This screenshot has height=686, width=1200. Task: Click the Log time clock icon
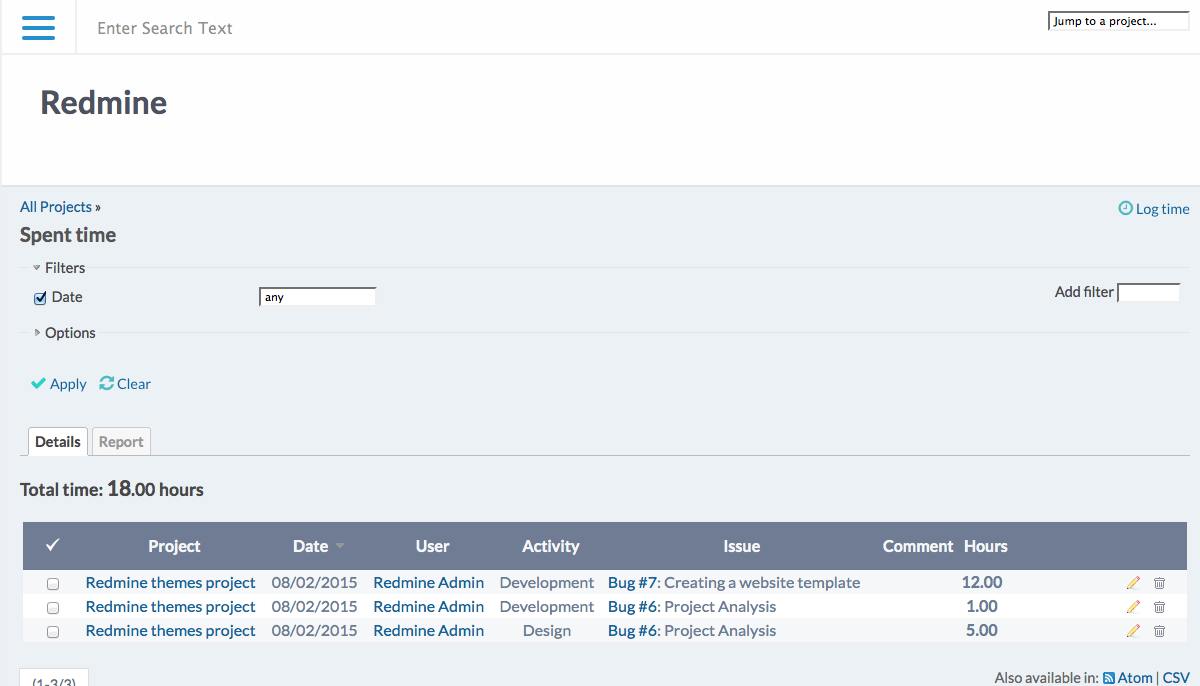coord(1125,209)
